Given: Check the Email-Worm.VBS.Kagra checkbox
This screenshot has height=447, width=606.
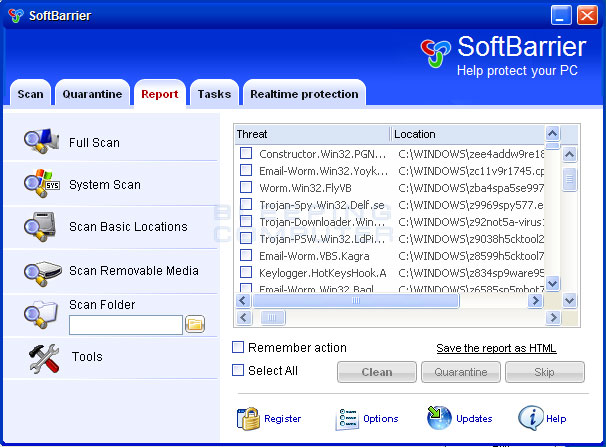Looking at the screenshot, I should pyautogui.click(x=246, y=255).
